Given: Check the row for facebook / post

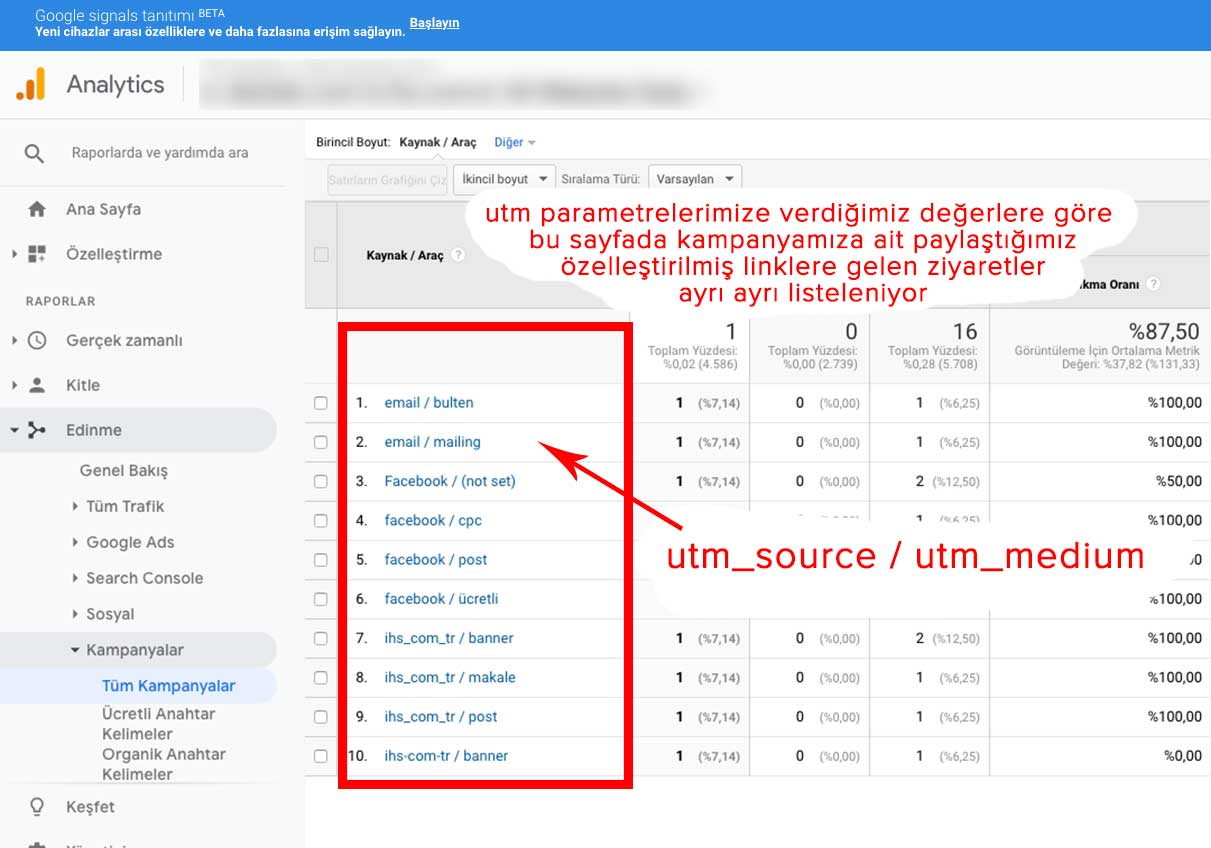Looking at the screenshot, I should (321, 560).
